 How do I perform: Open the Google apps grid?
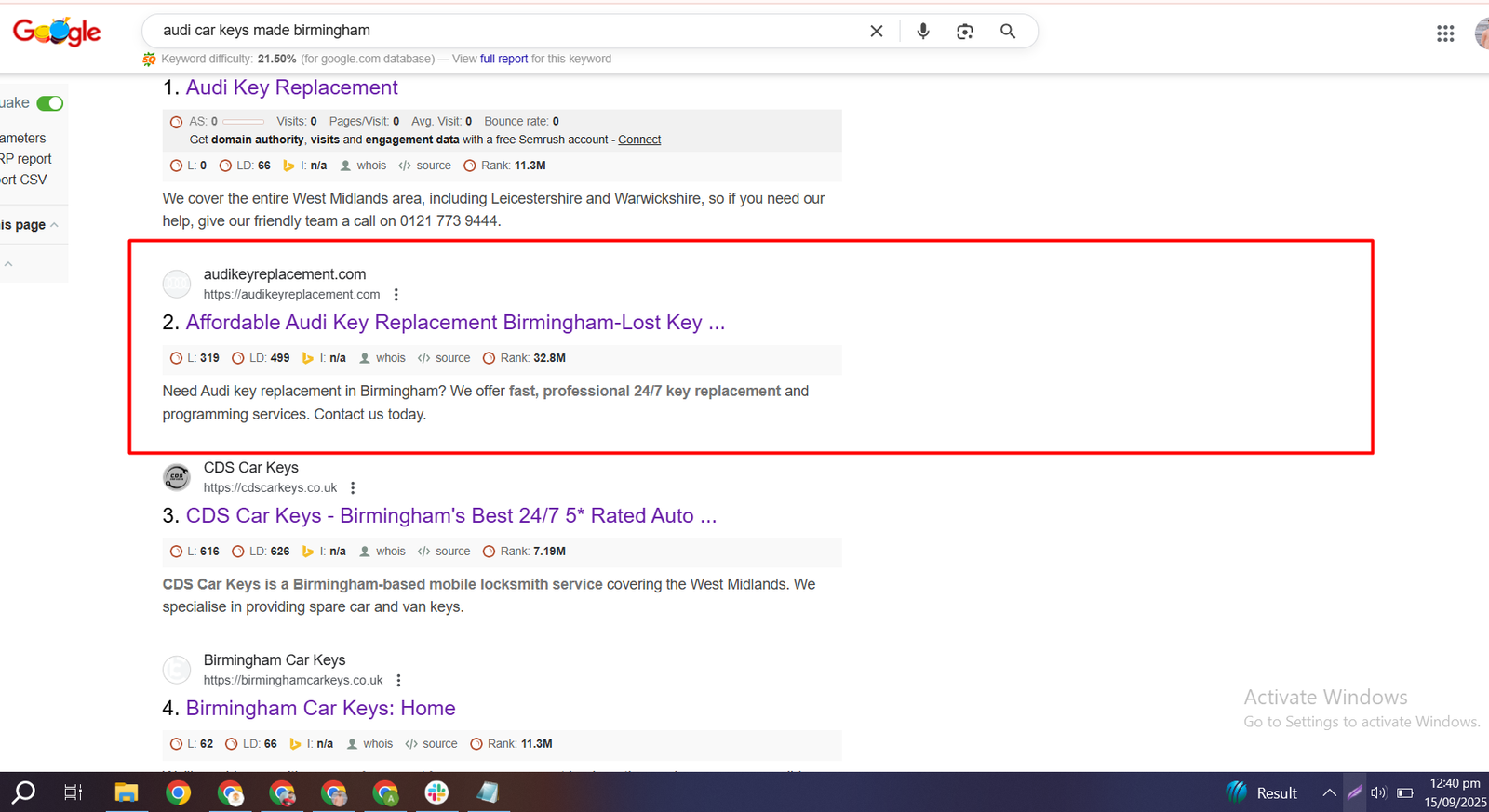(1444, 33)
